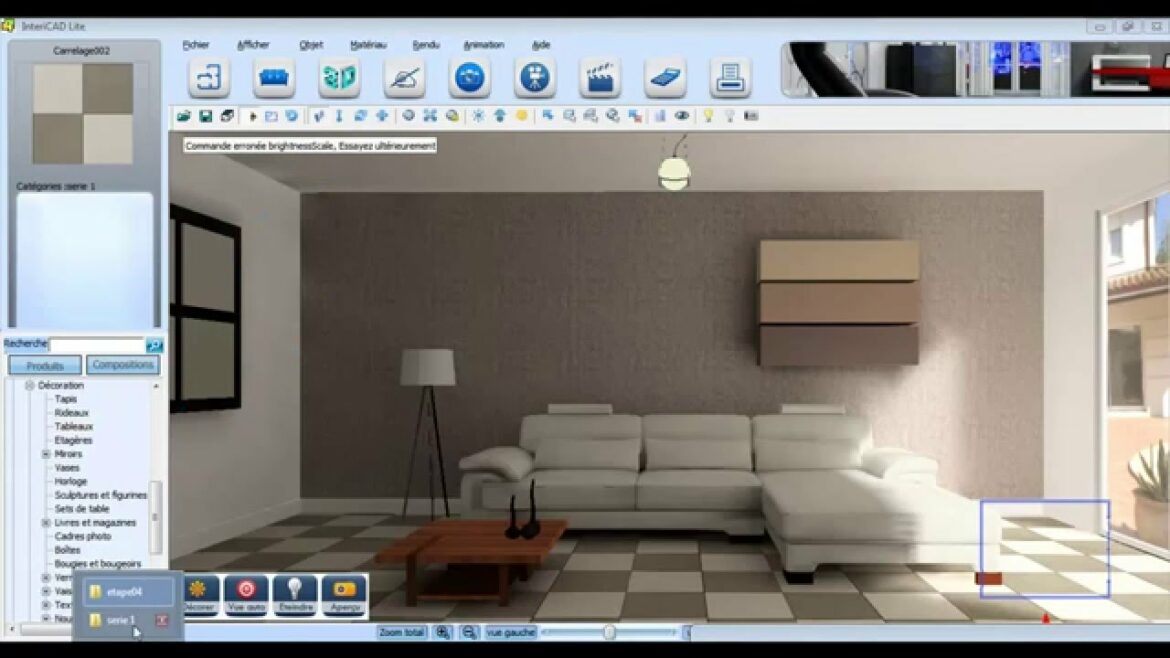
Task: Click the search magnifier next to Recherche
Action: coord(155,345)
